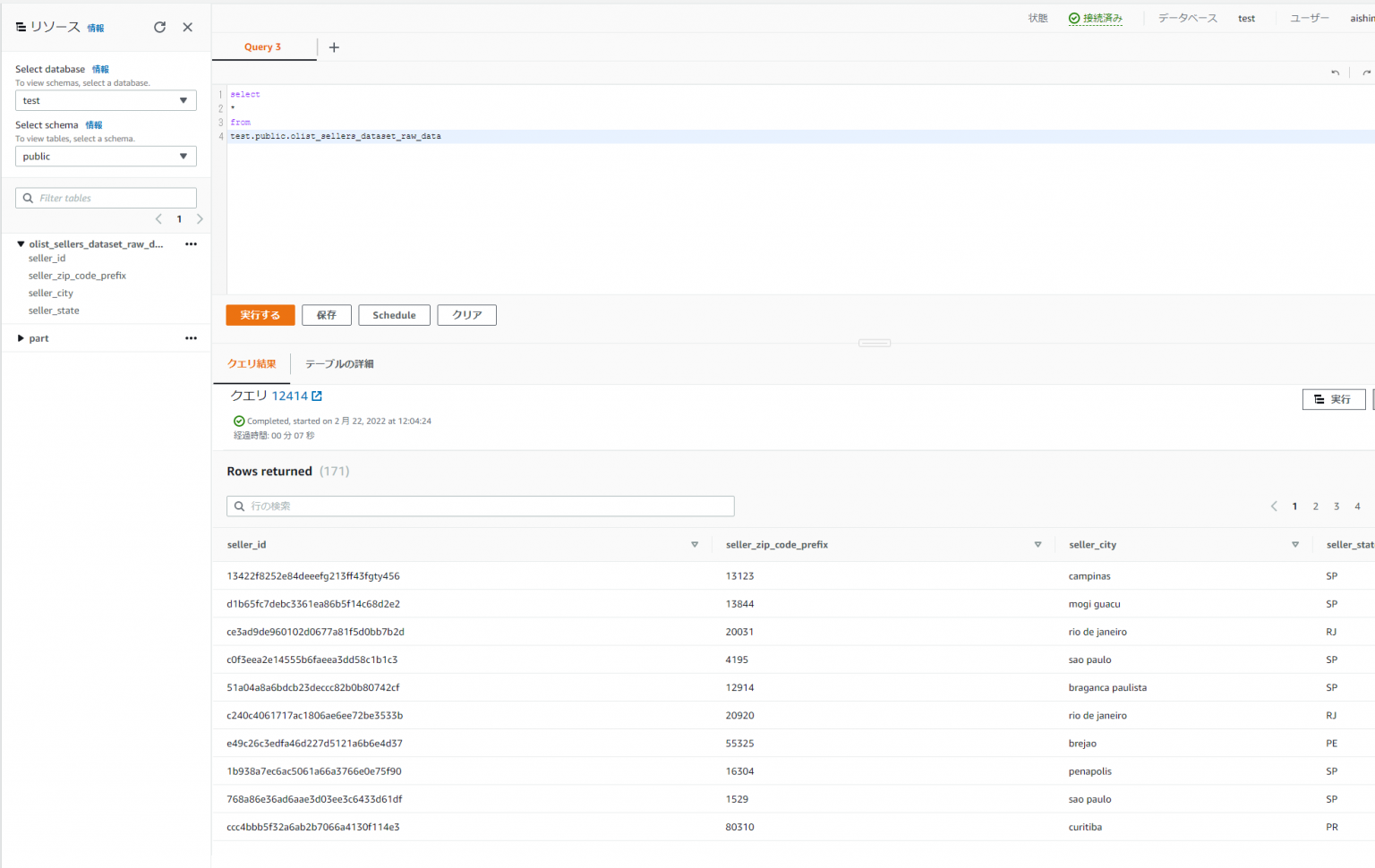Click the 実行する run button
This screenshot has width=1375, height=868.
(x=260, y=315)
